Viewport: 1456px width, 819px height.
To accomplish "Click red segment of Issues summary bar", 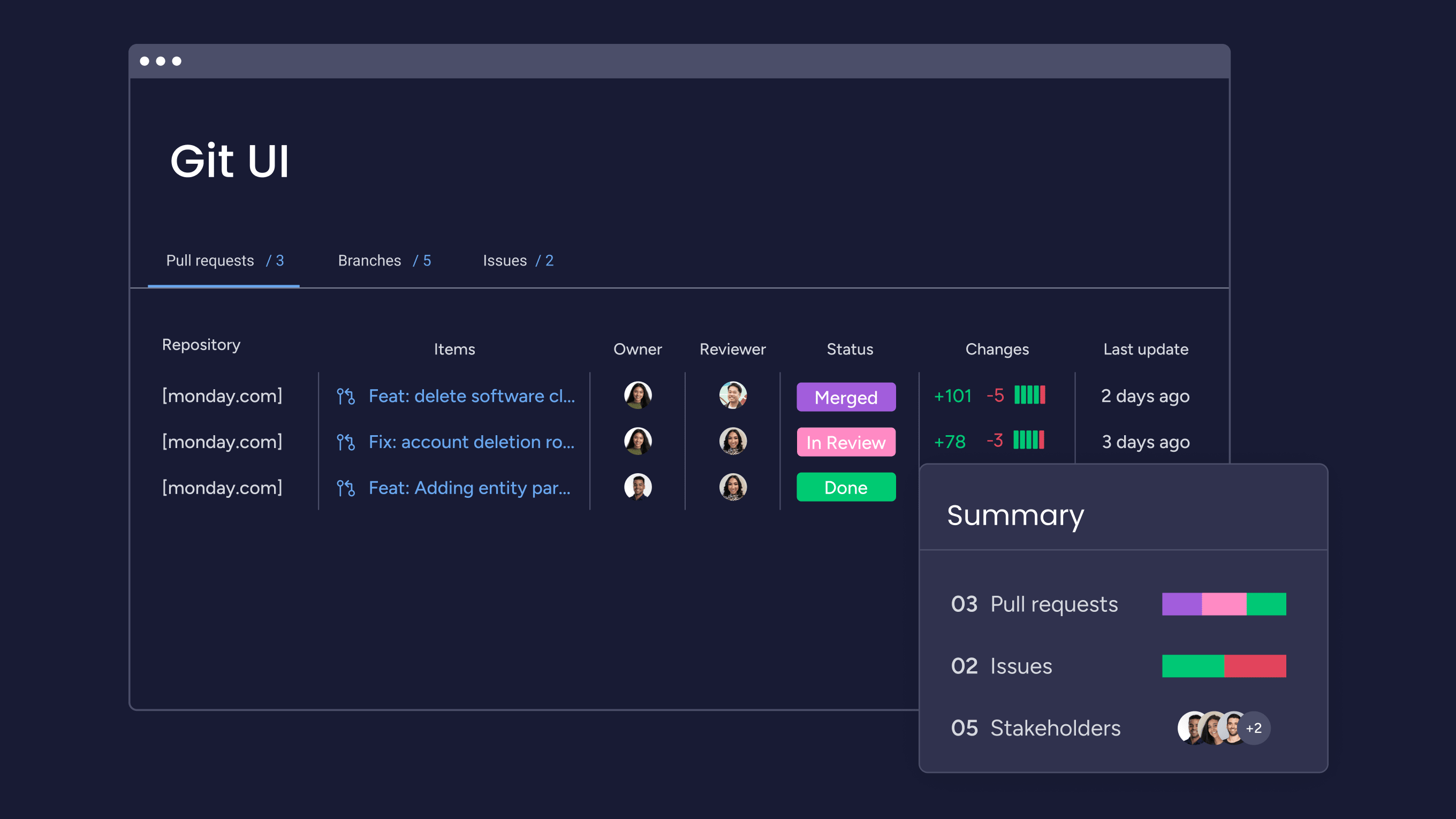I will pyautogui.click(x=1255, y=666).
